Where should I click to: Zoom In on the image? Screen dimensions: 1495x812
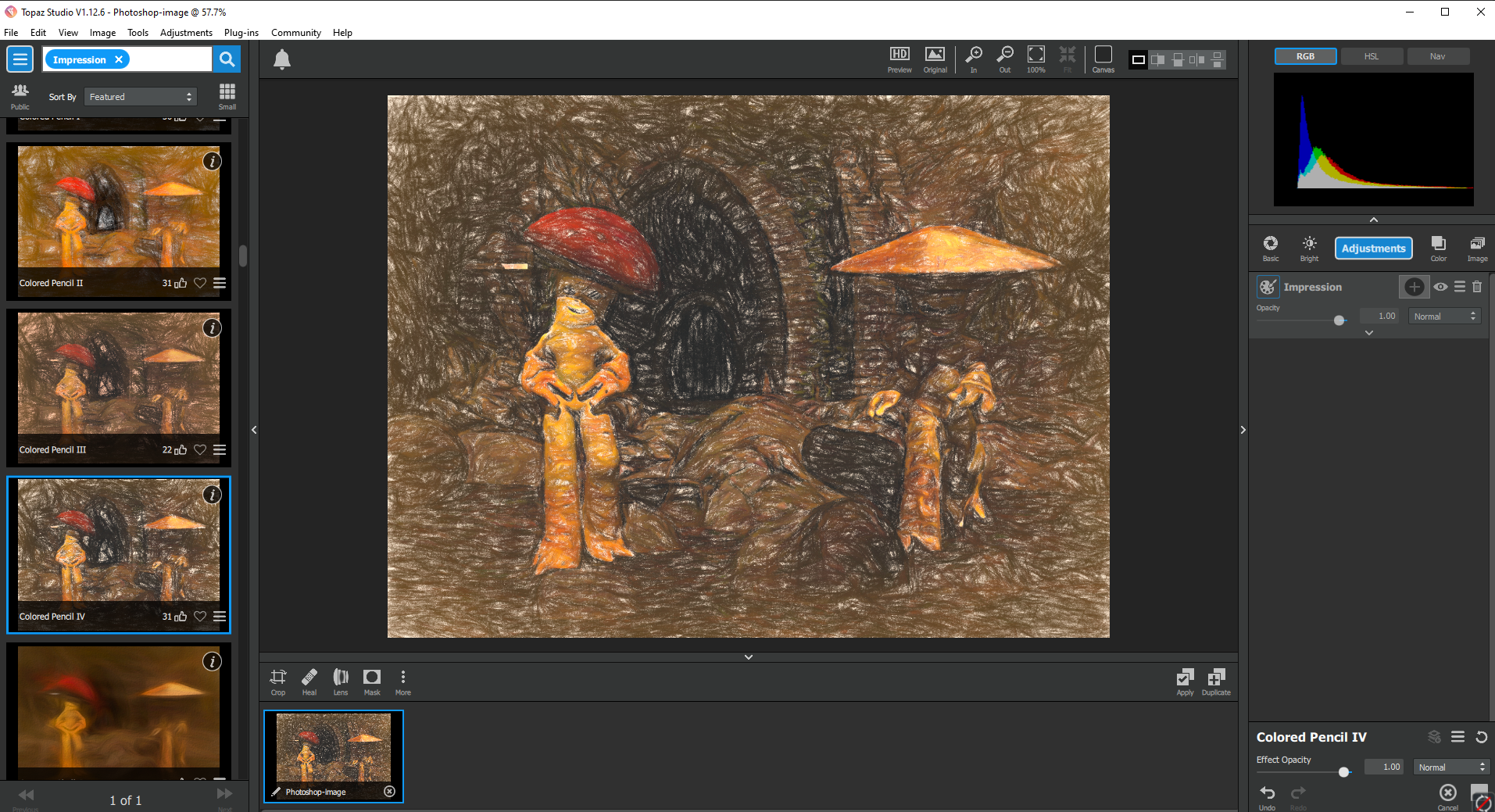974,59
